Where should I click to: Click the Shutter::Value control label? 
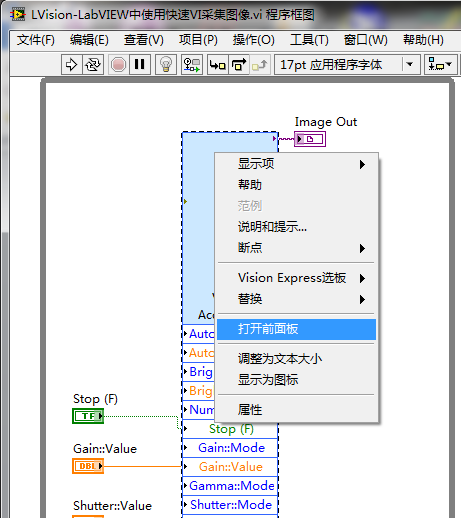(x=112, y=506)
